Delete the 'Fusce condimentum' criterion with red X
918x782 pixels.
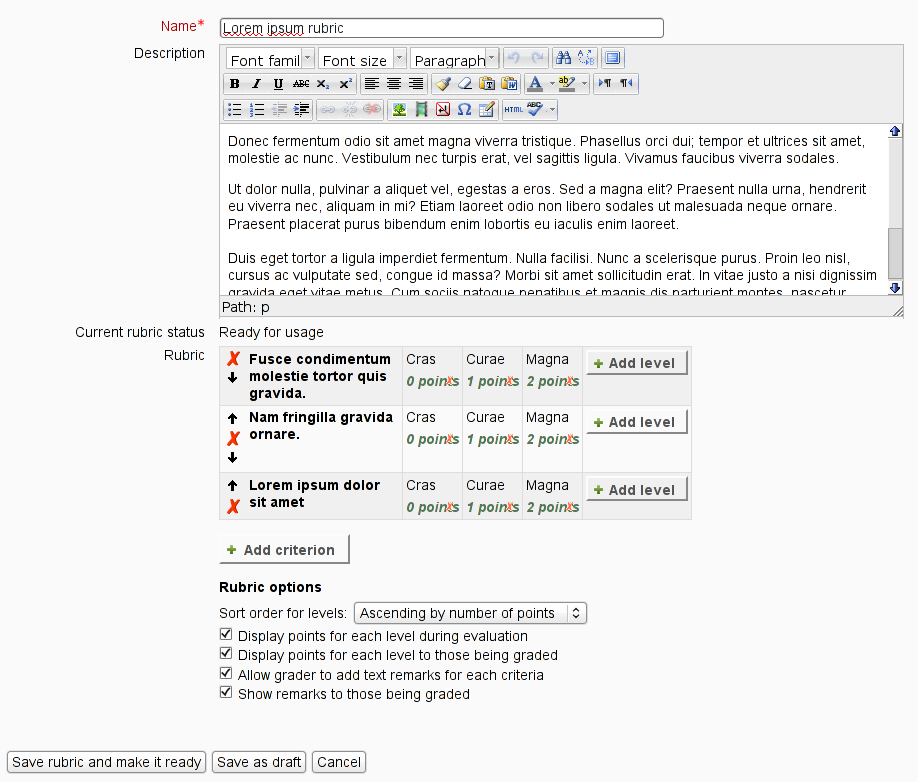233,359
